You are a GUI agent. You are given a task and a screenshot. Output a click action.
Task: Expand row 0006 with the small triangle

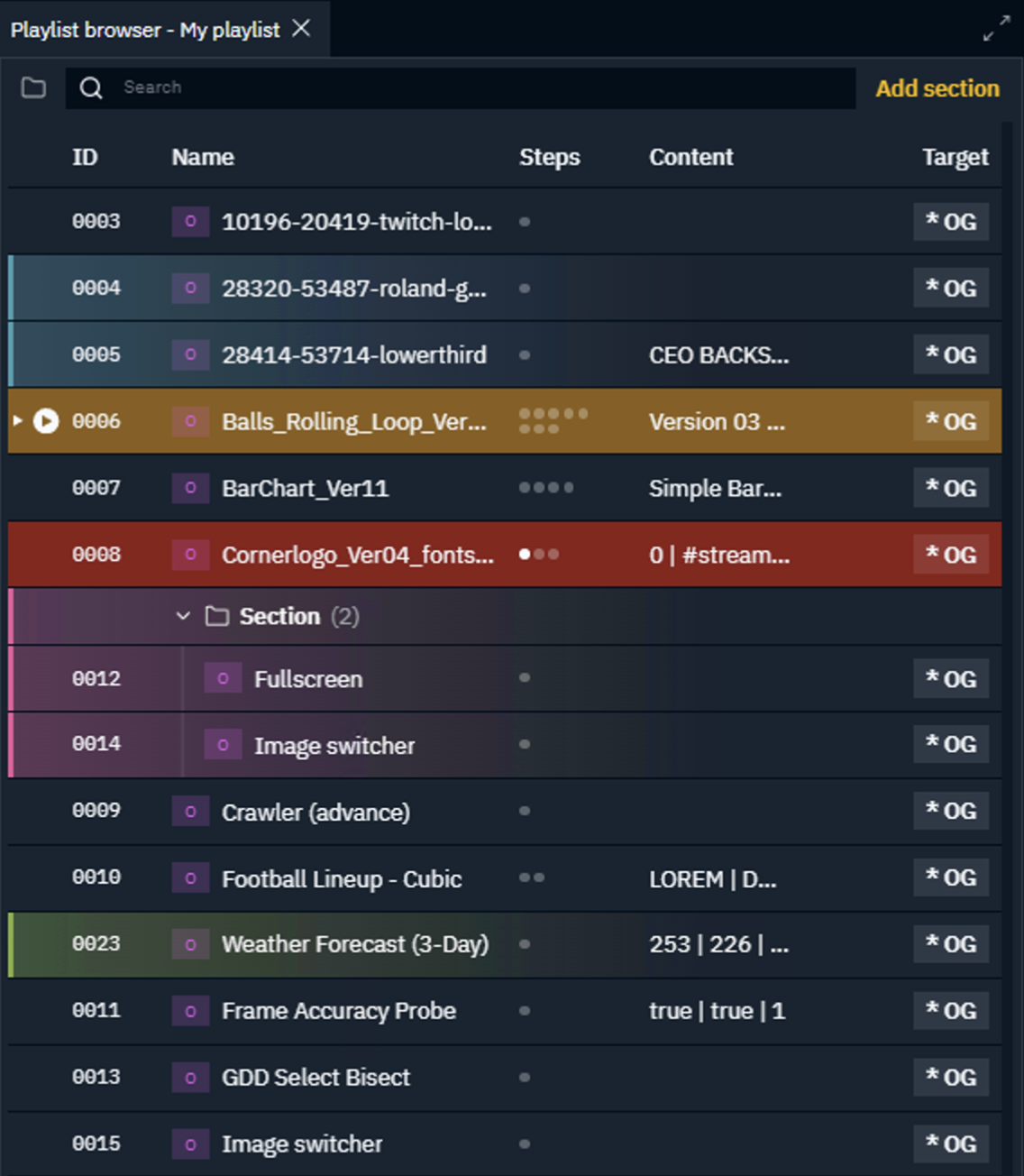(x=17, y=420)
